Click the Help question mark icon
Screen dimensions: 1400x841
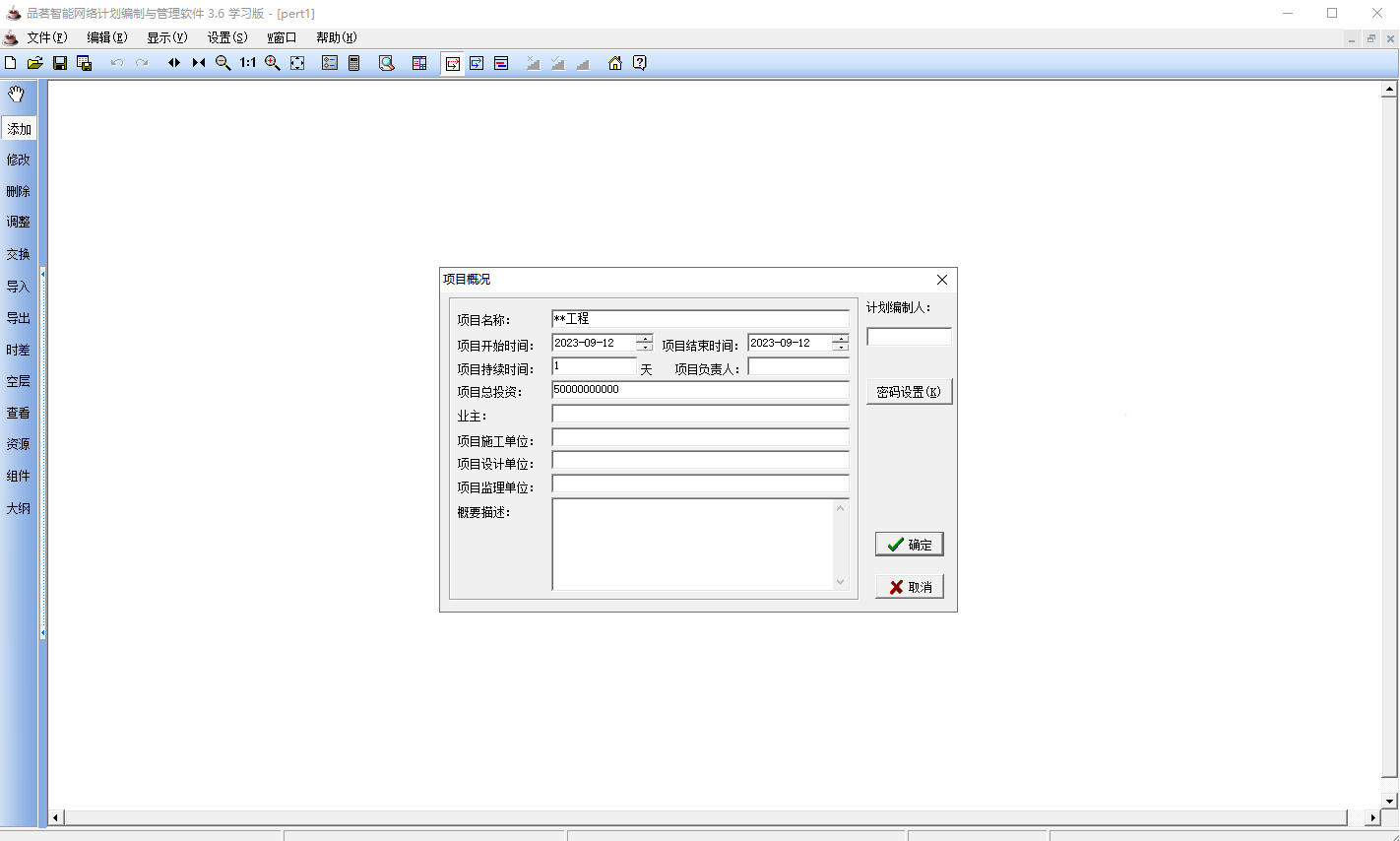click(640, 63)
